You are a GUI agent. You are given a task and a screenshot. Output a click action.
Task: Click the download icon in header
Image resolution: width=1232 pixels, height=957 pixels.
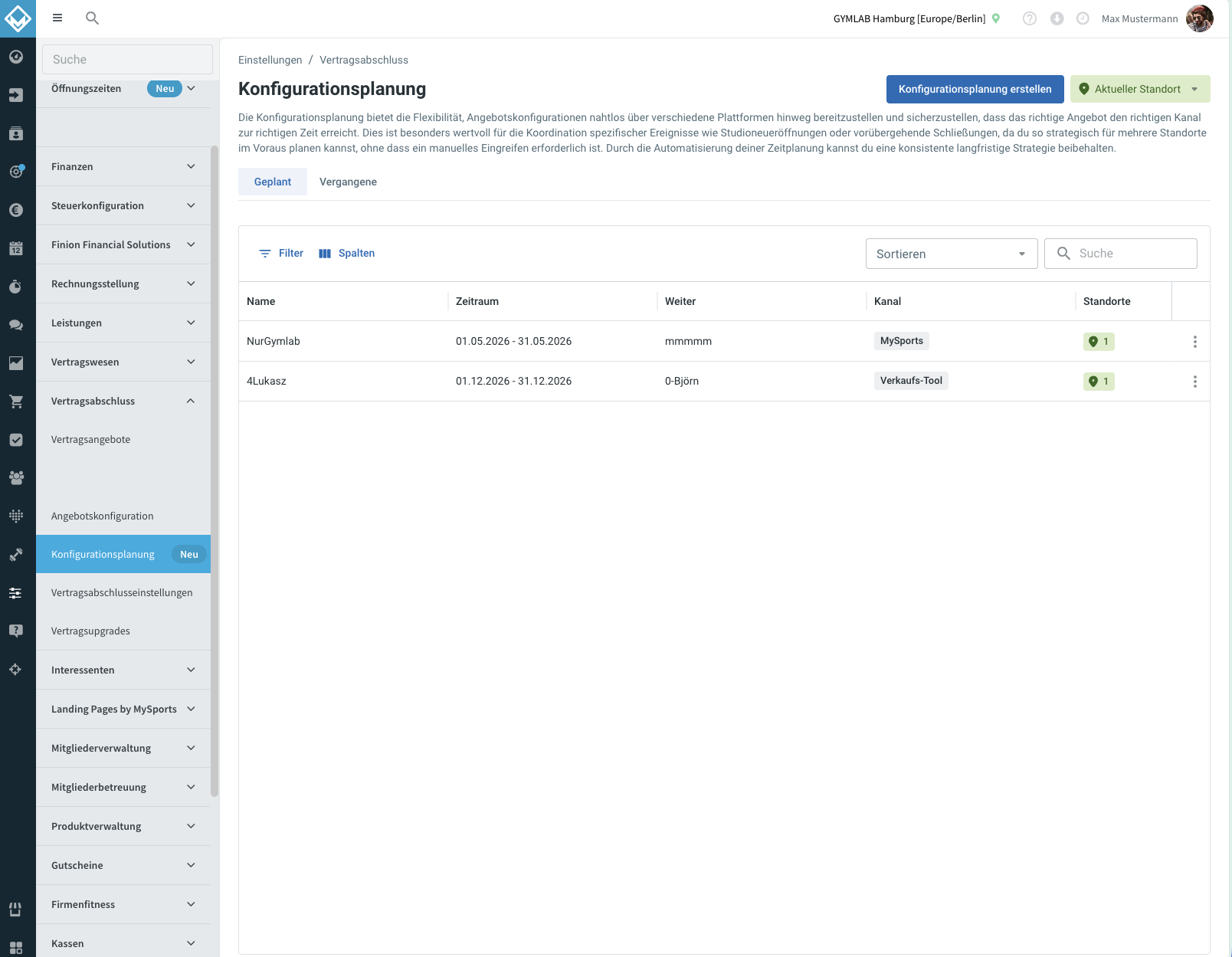coord(1057,18)
